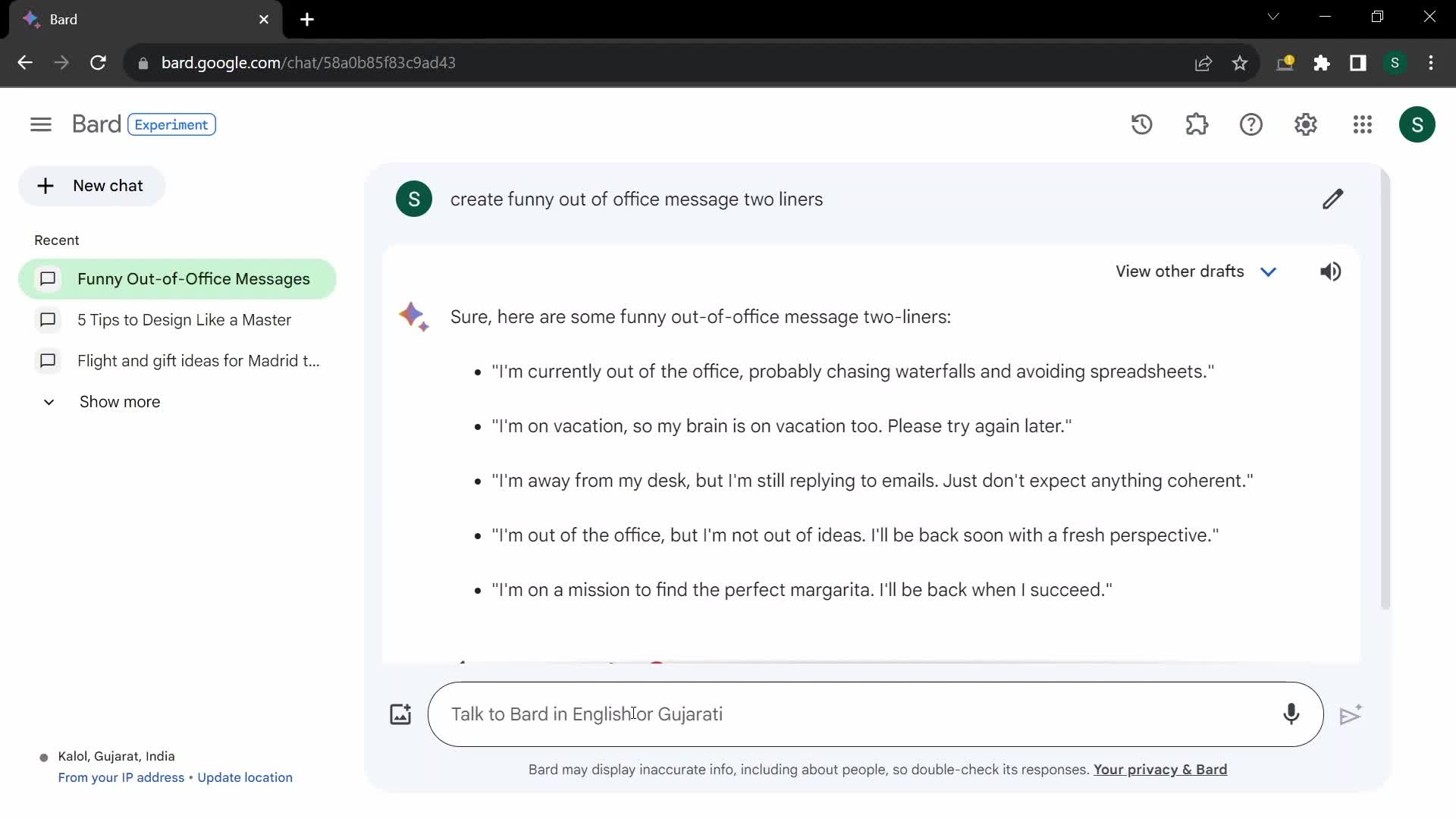This screenshot has height=819, width=1456.
Task: Open Bard help menu
Action: (x=1251, y=124)
